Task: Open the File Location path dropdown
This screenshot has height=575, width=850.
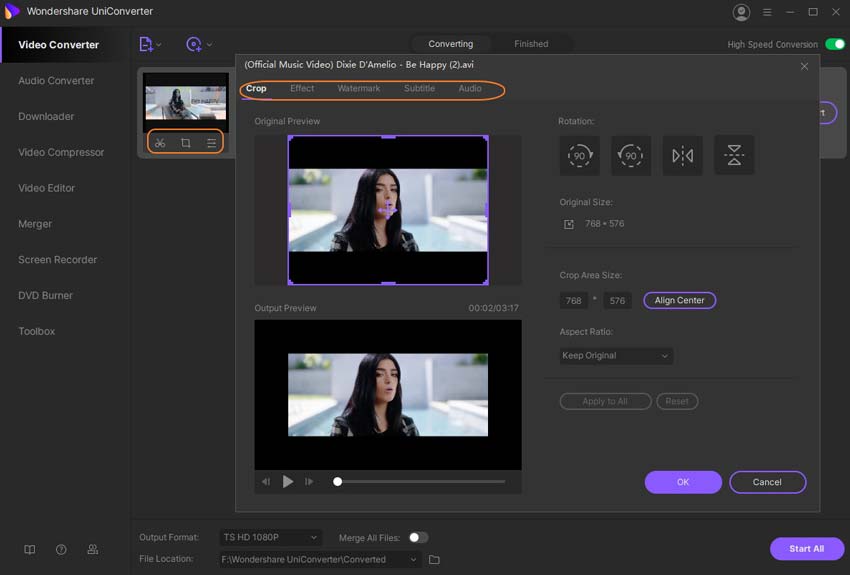Action: click(x=320, y=559)
